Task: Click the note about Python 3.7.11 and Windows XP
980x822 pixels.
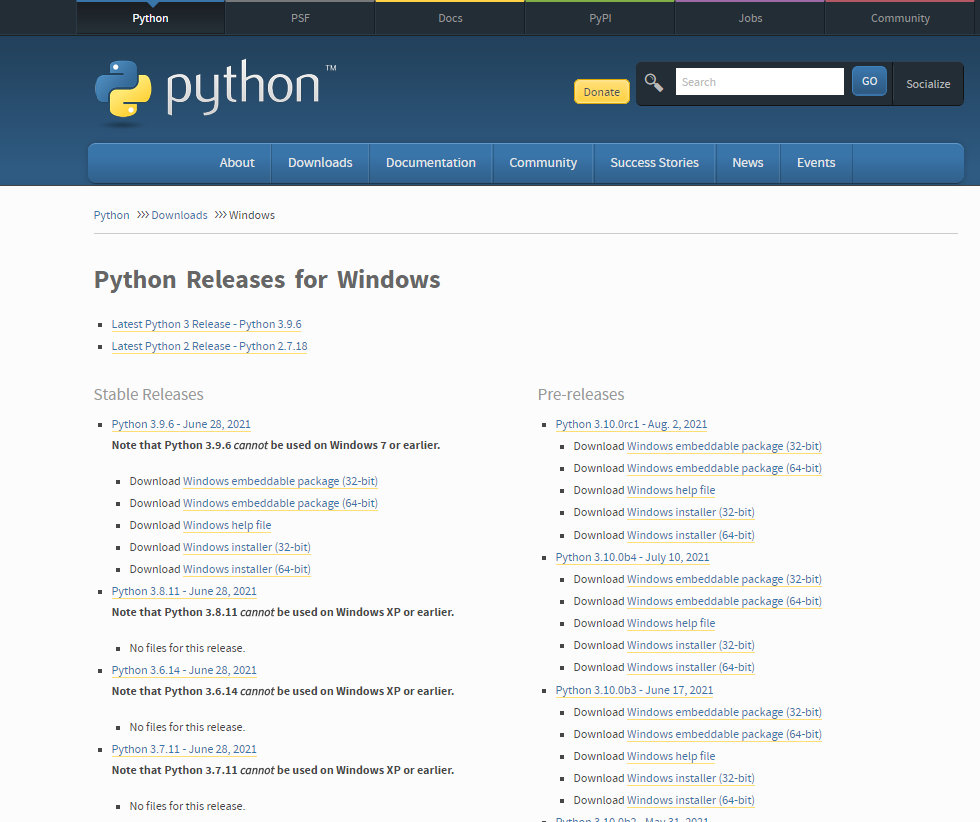Action: 282,770
